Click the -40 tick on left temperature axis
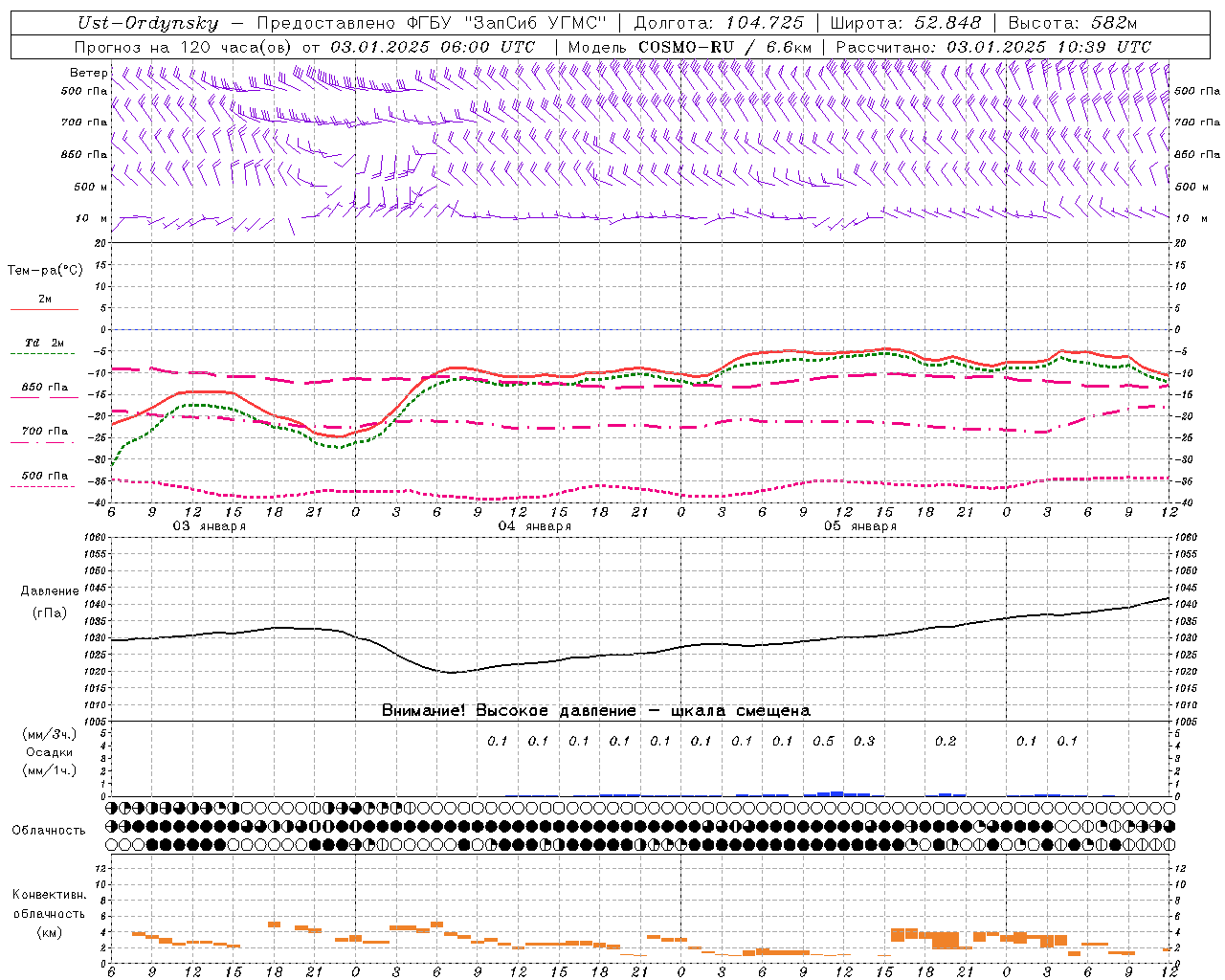 99,503
